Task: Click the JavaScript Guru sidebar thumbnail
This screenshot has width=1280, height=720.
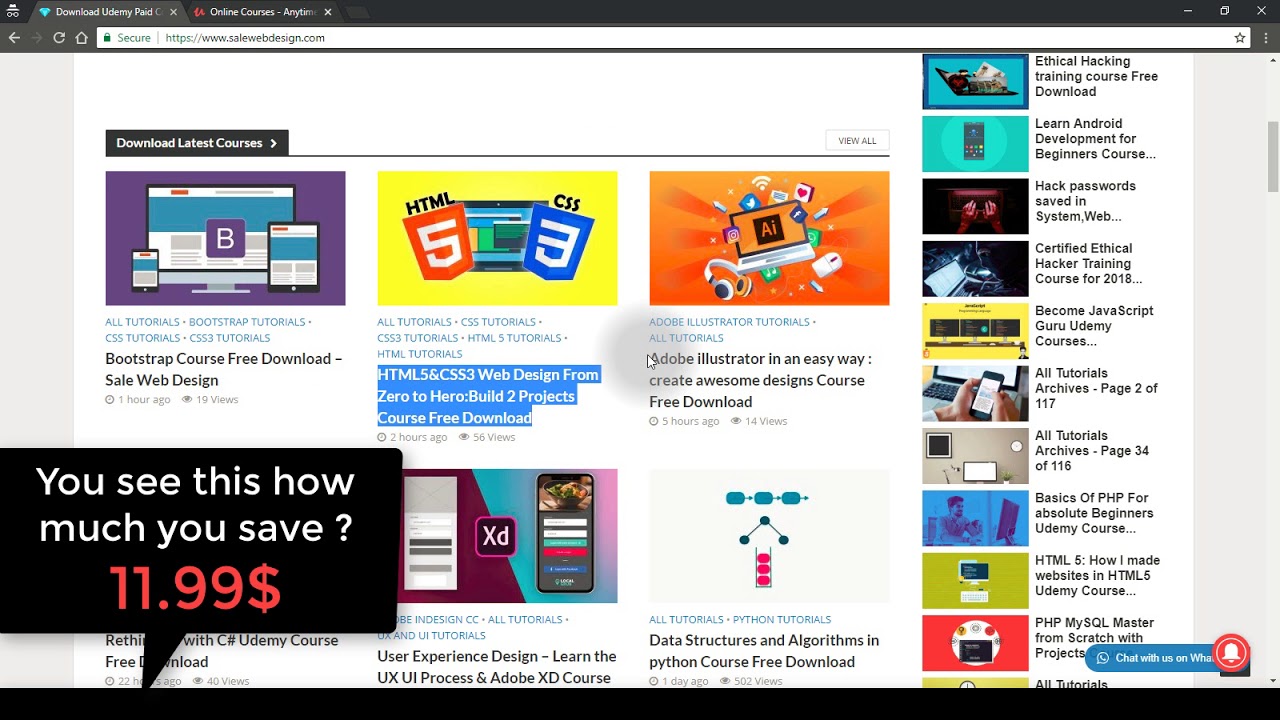Action: click(975, 331)
